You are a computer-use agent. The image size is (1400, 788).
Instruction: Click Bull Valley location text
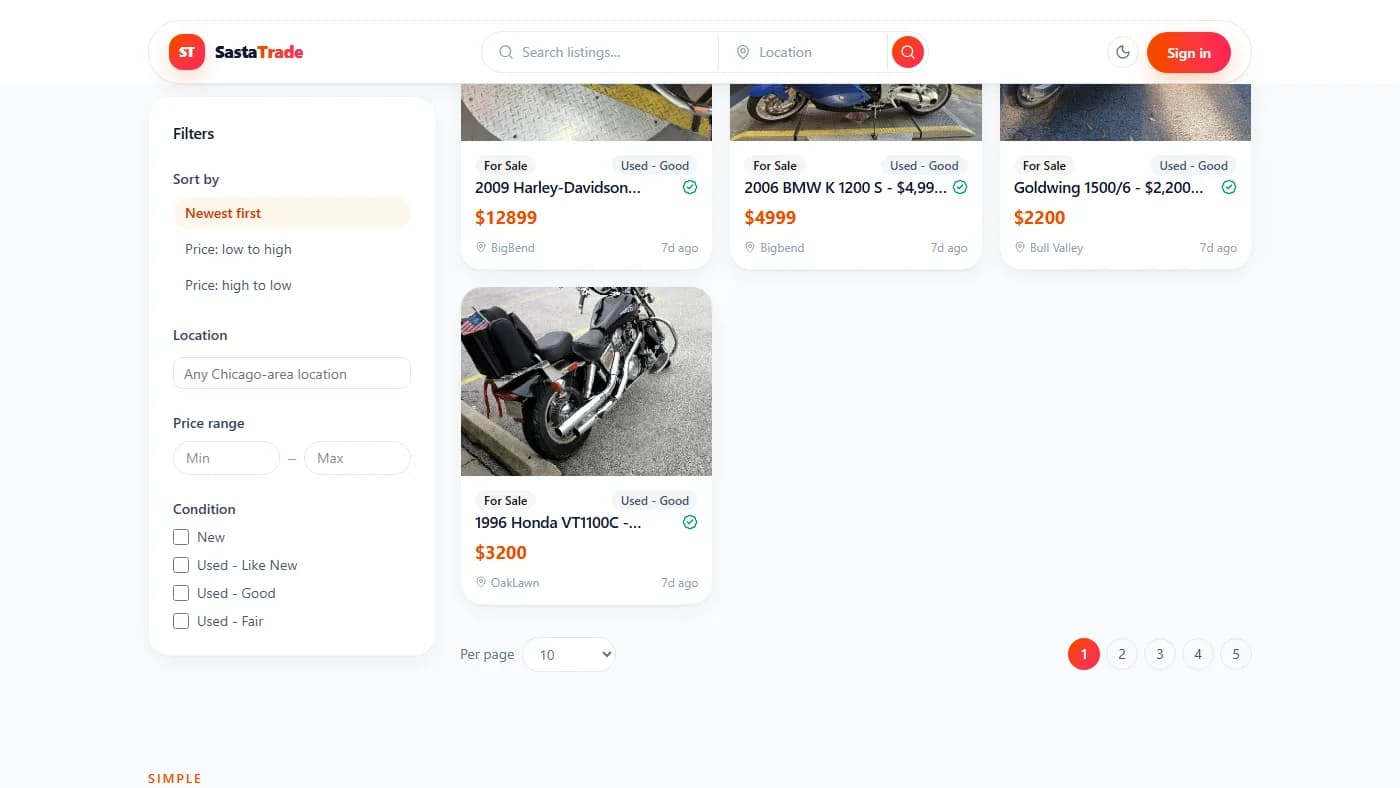(1057, 247)
